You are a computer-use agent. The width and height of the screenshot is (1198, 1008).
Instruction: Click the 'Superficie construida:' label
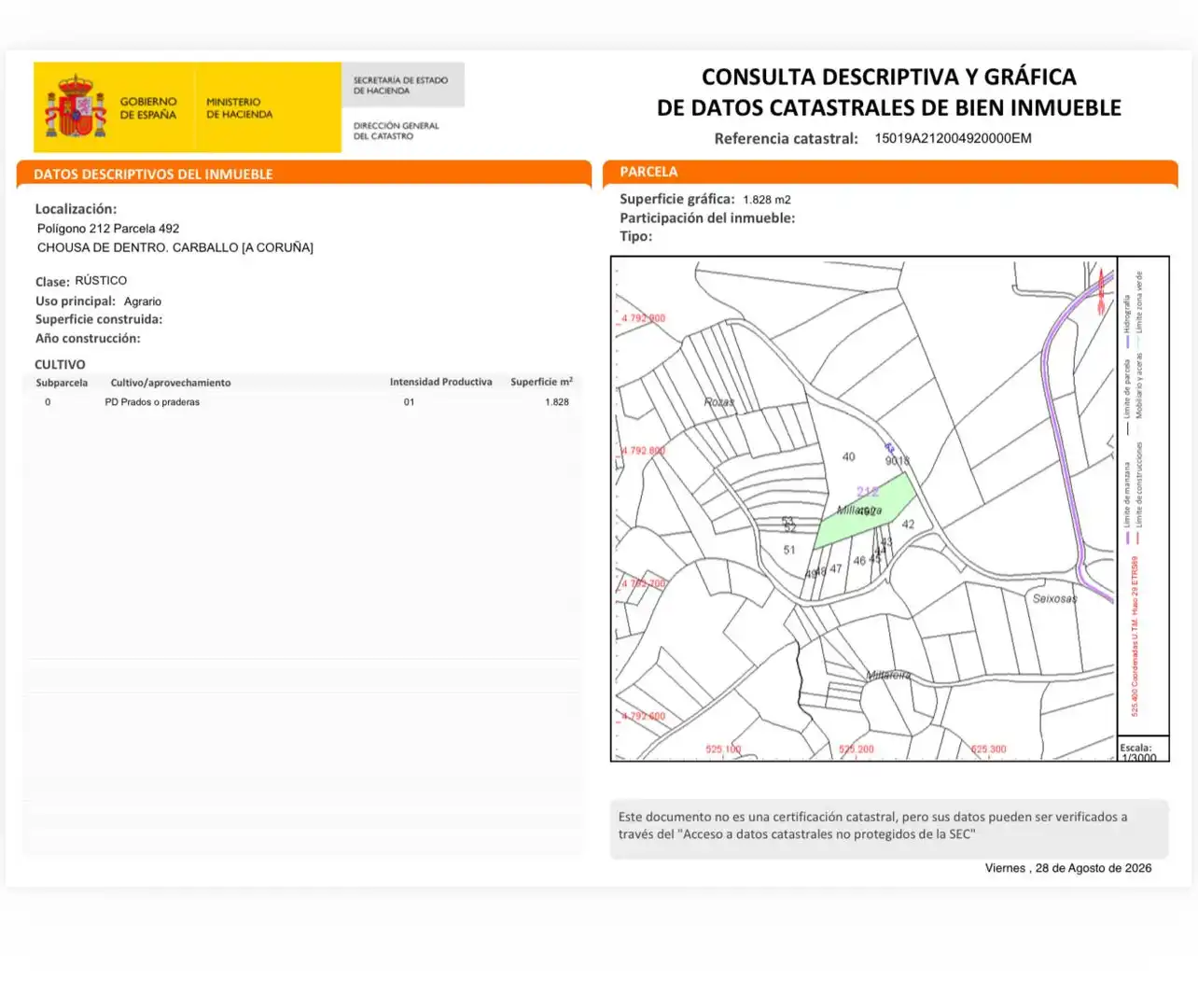pyautogui.click(x=99, y=319)
